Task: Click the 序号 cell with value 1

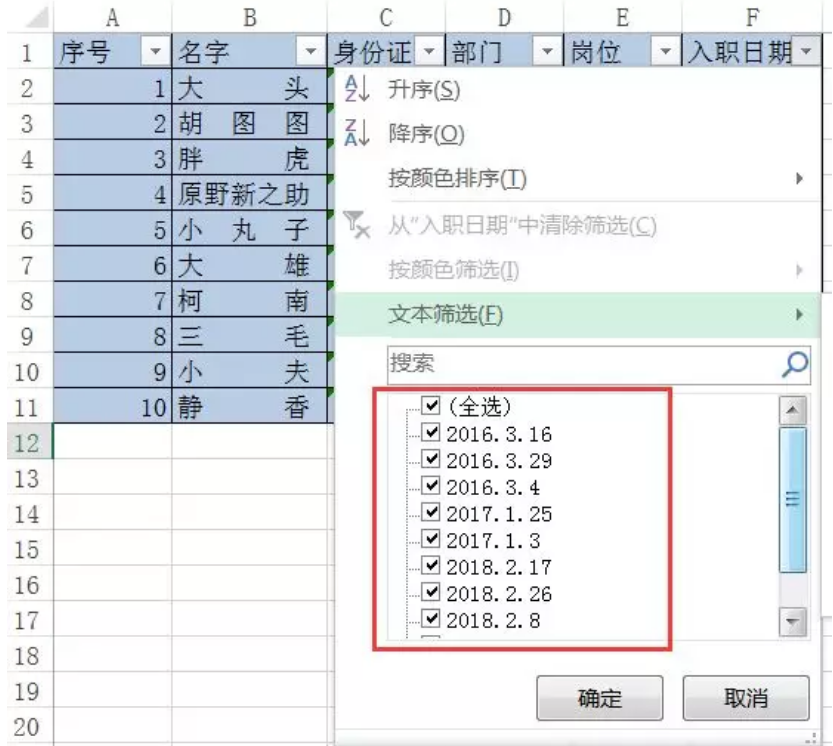Action: point(113,88)
